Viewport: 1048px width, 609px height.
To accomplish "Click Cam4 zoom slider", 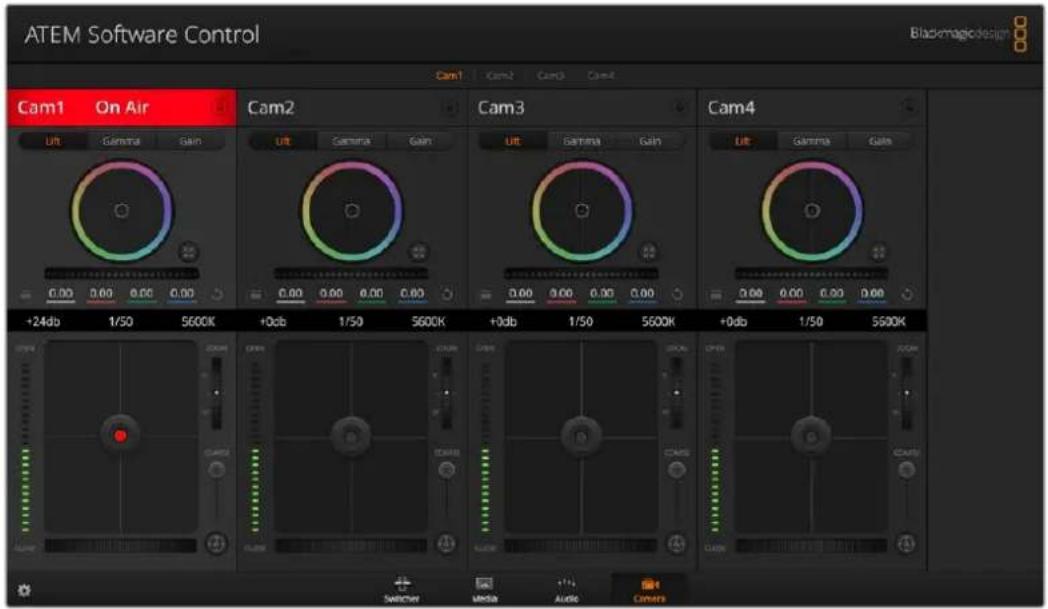I will (x=907, y=393).
